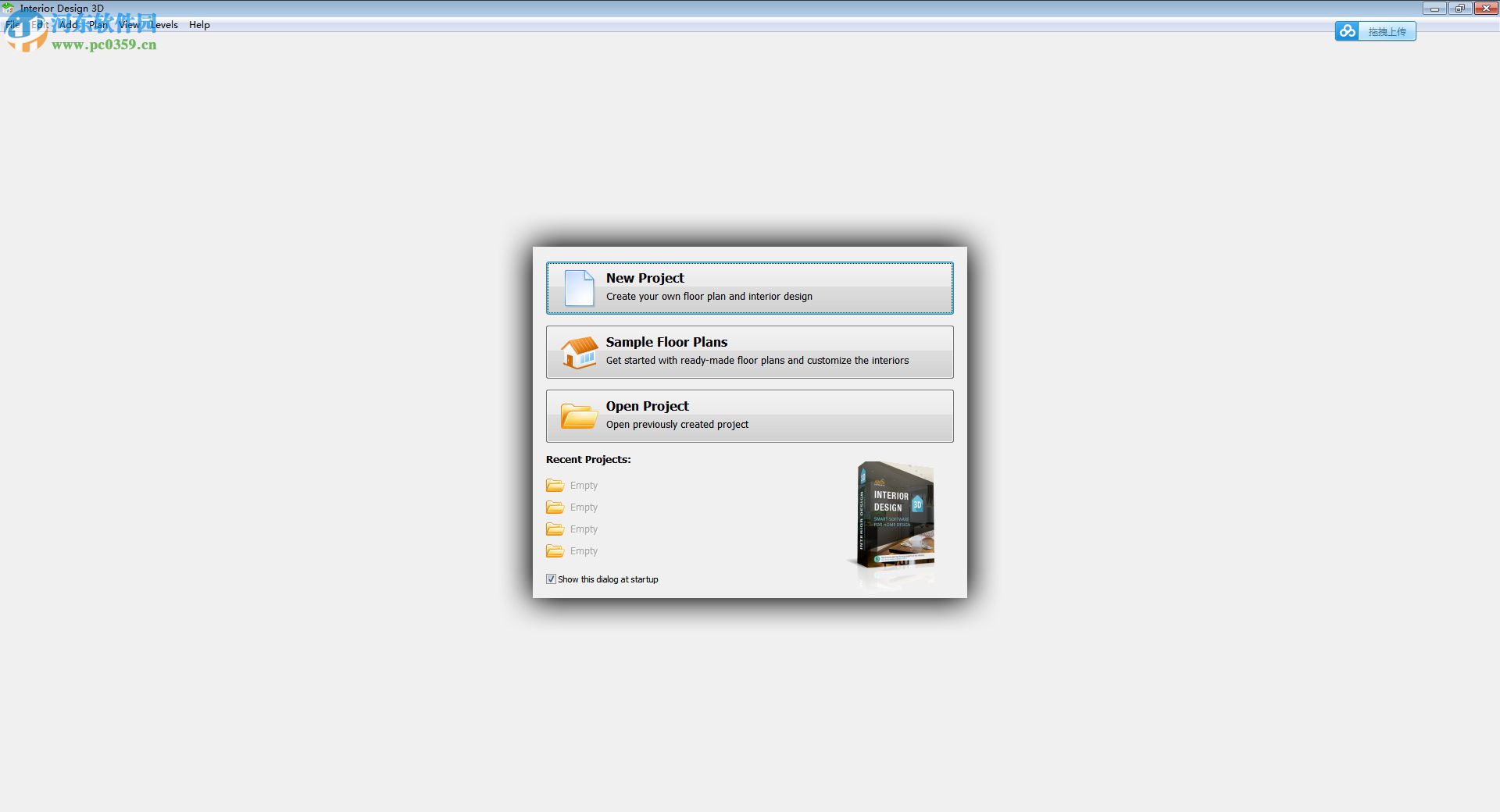Open the Plan menu

98,25
